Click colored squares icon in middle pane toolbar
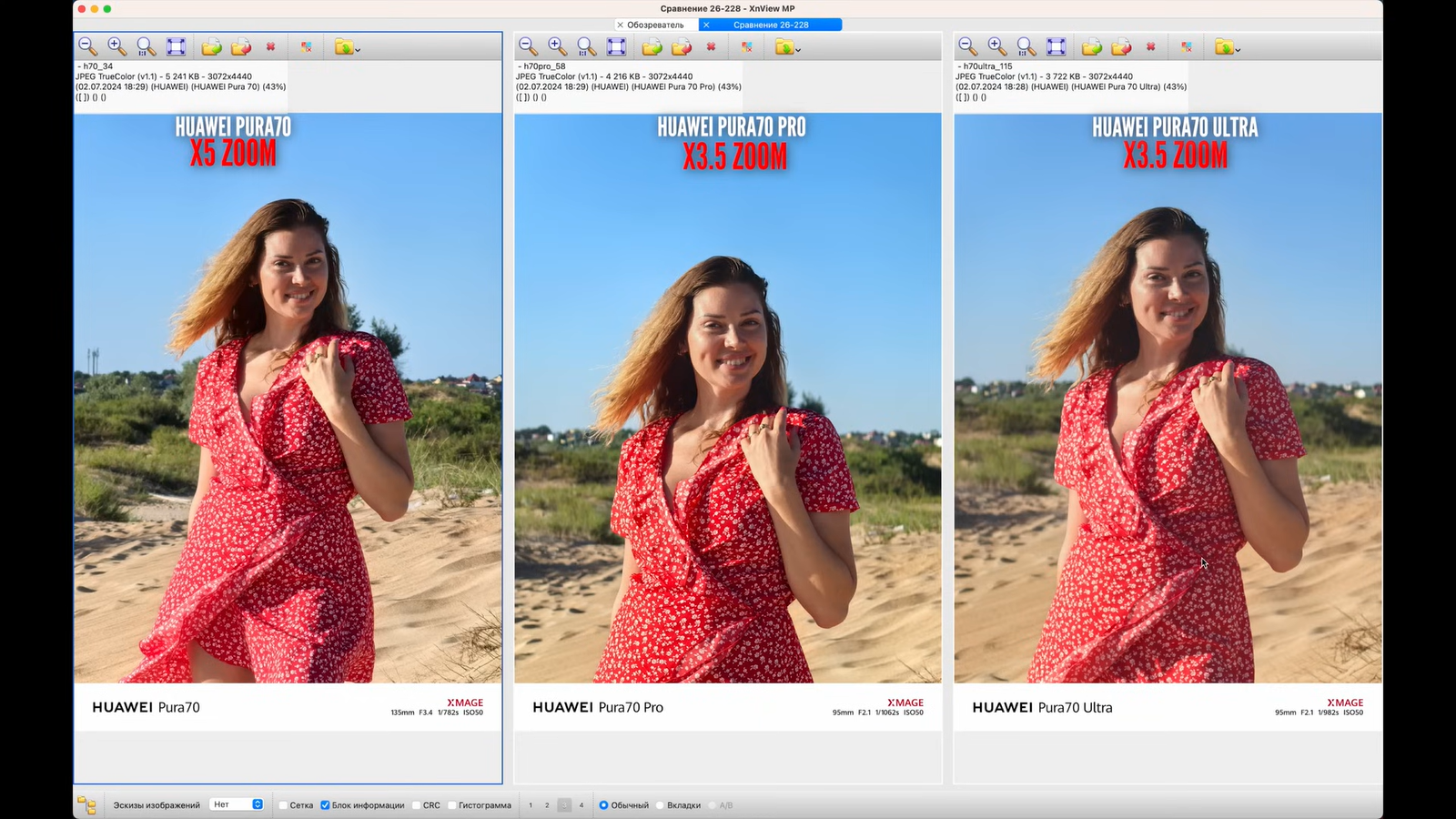 tap(746, 46)
